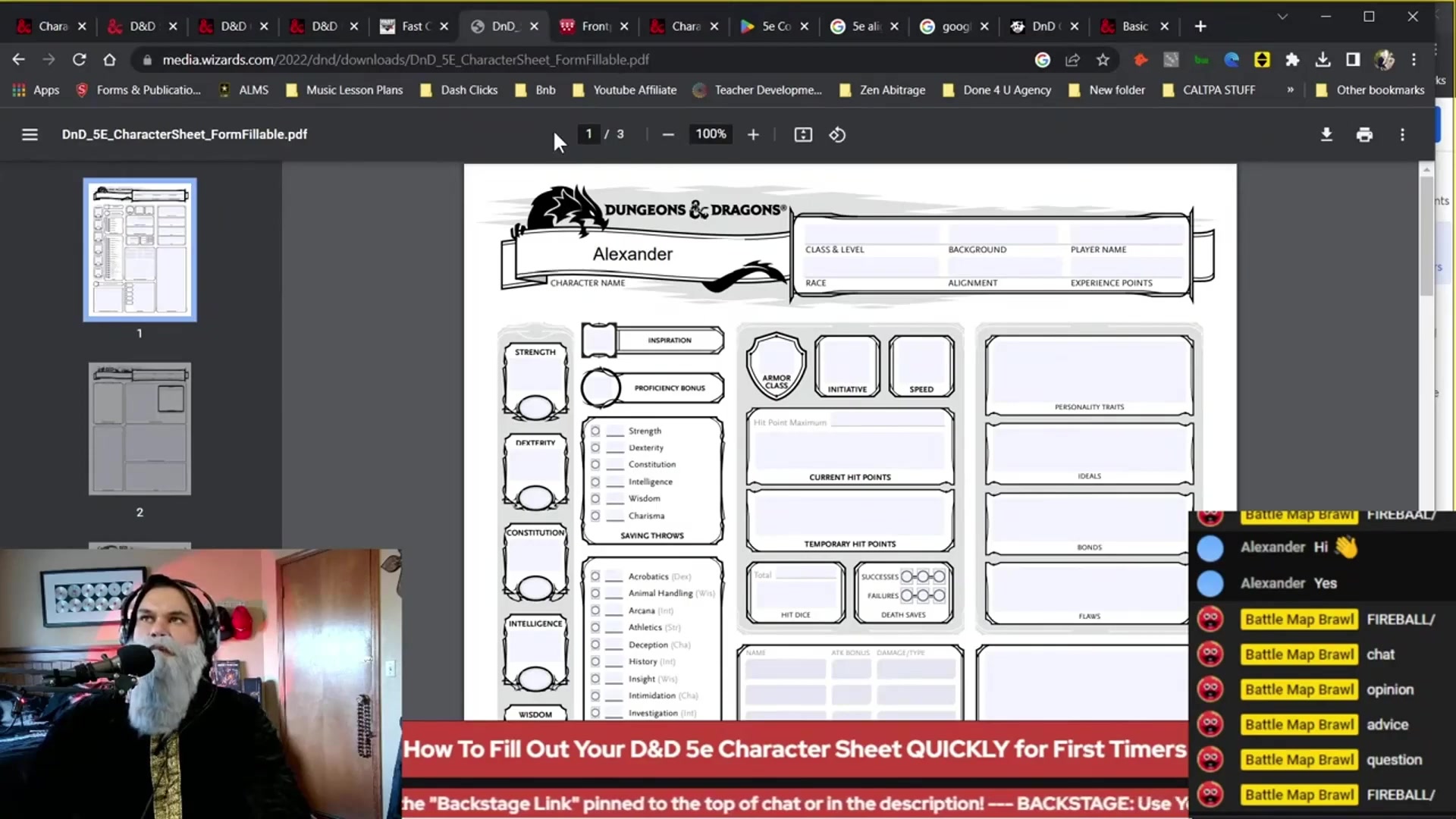The width and height of the screenshot is (1456, 819).
Task: Toggle the Strength saving throw proficiency circle
Action: pos(595,431)
